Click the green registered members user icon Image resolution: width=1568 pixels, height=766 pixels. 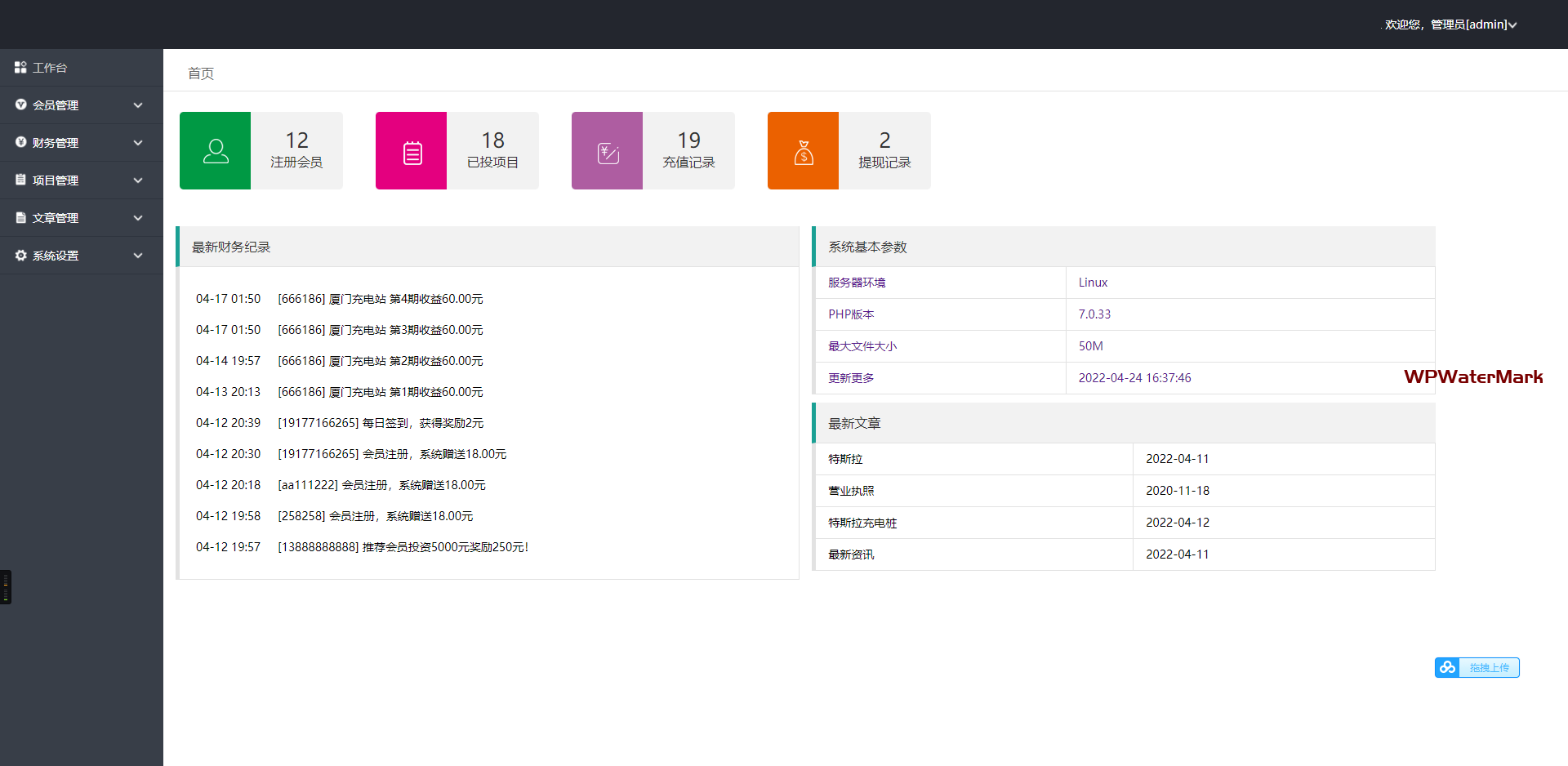click(x=215, y=151)
